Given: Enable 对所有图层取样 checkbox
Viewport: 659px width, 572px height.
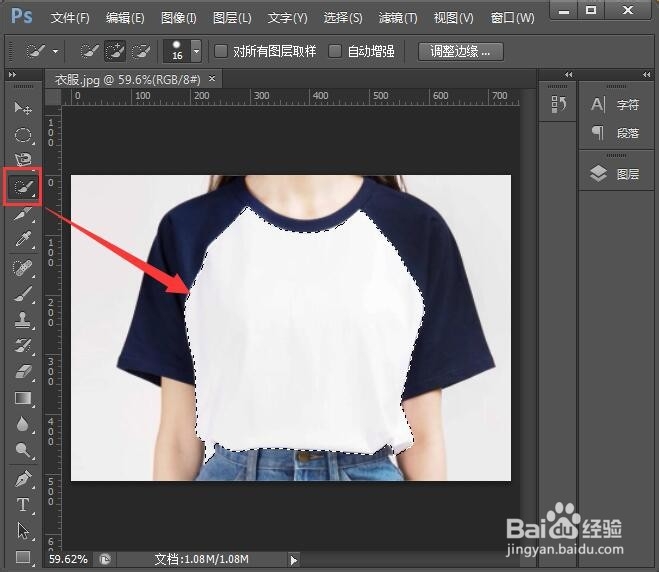Looking at the screenshot, I should tap(221, 51).
